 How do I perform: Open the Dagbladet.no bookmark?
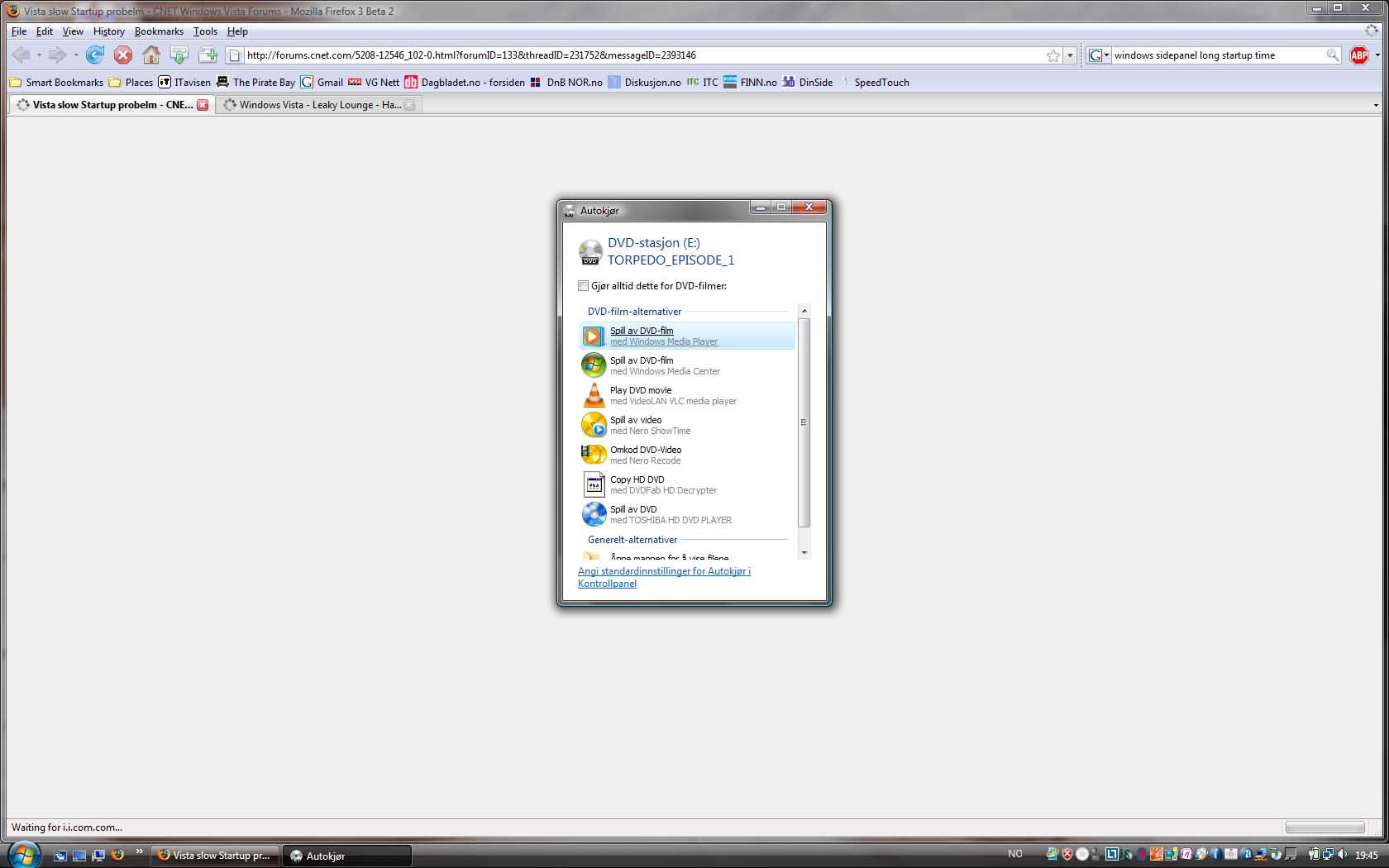click(x=465, y=82)
